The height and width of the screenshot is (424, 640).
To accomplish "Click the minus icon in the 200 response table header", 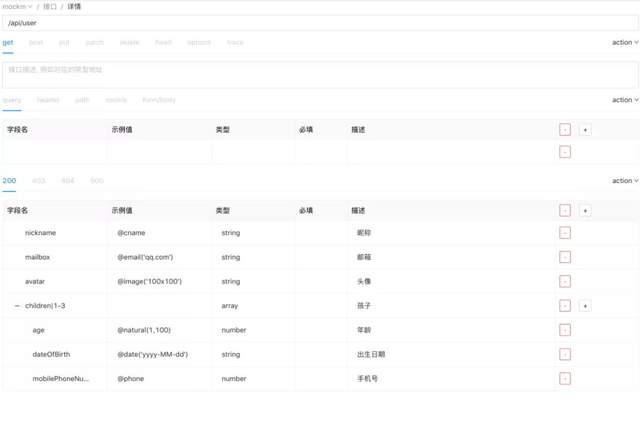I will pos(565,211).
